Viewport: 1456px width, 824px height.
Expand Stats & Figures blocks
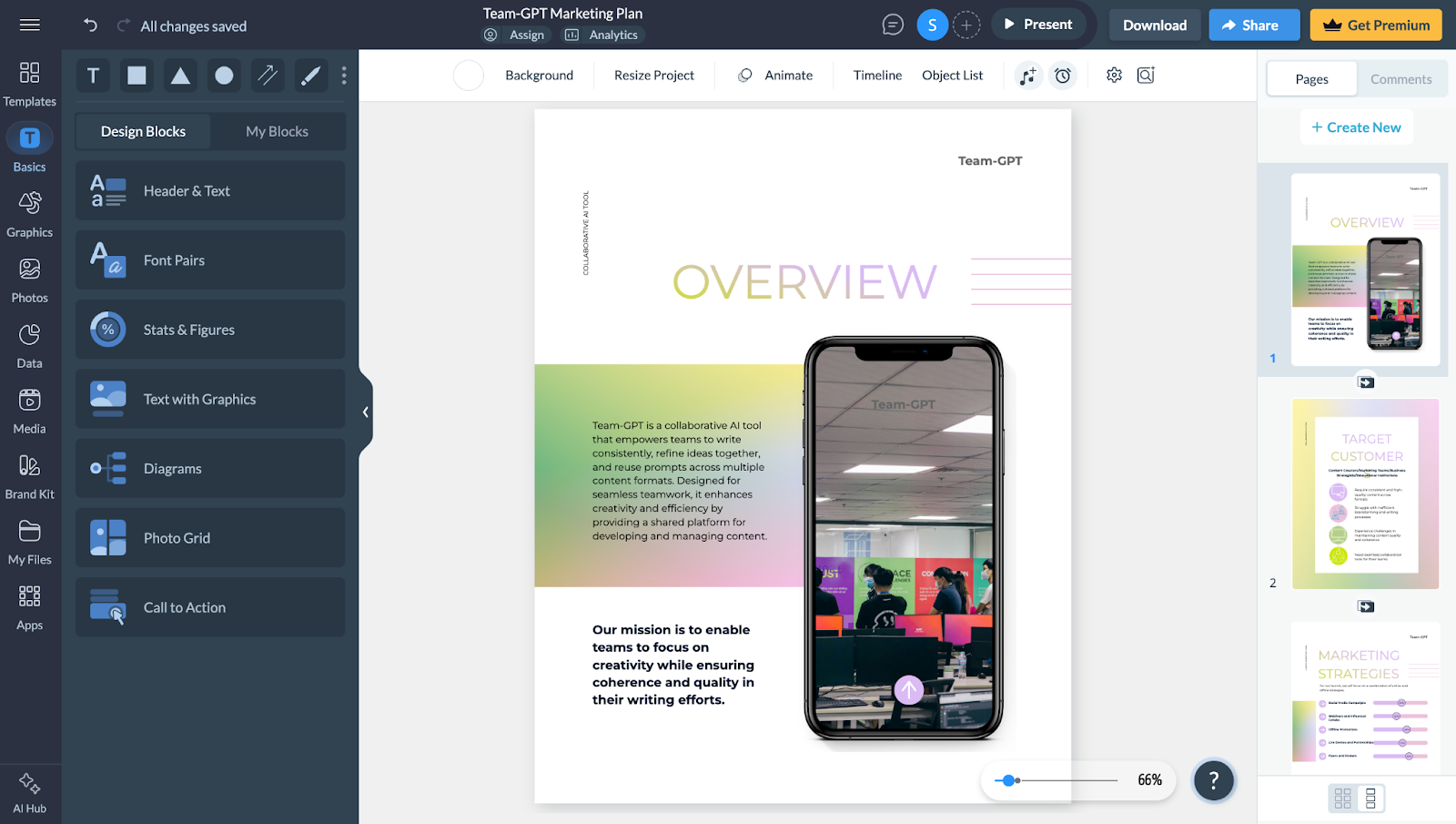[210, 330]
